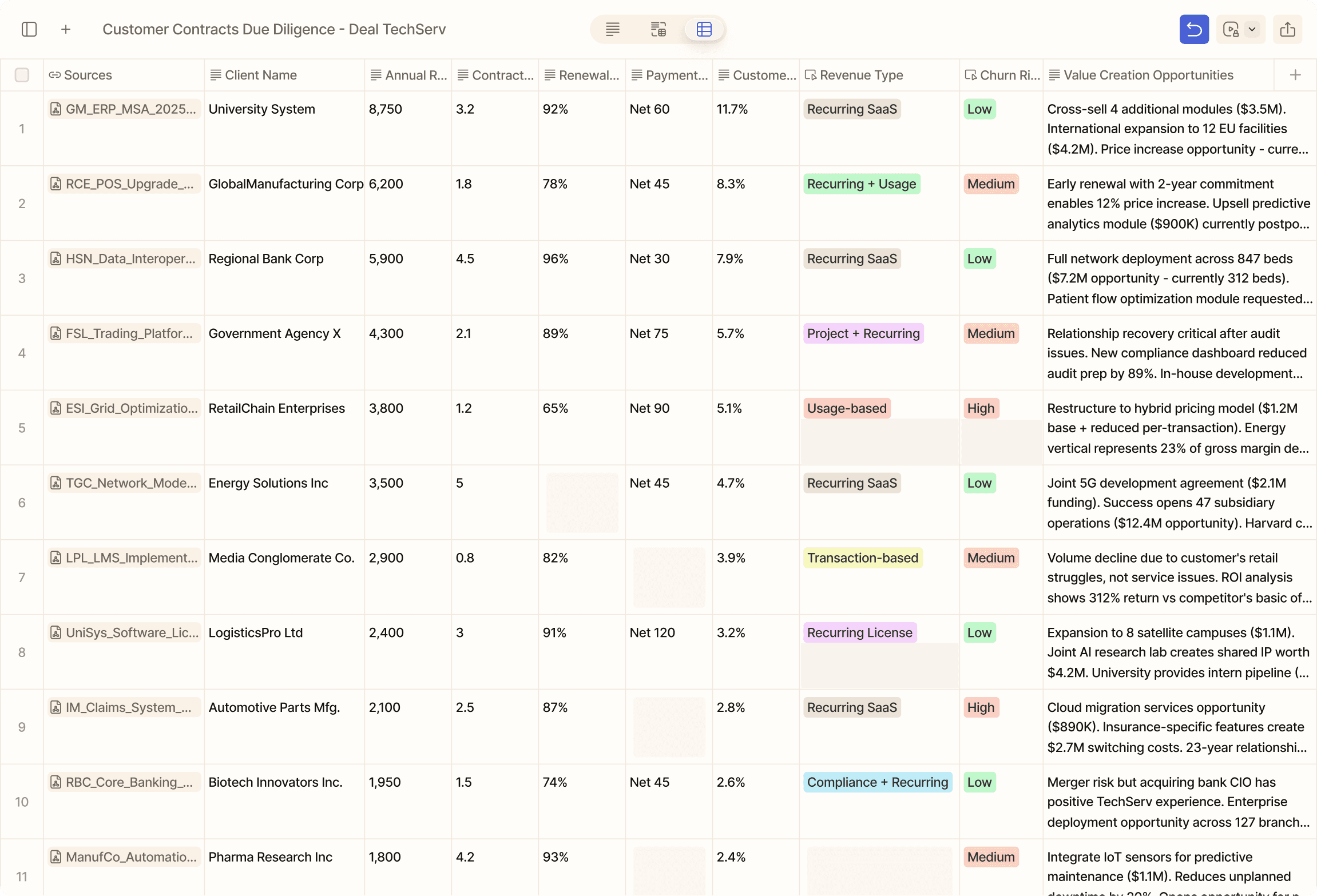Viewport: 1317px width, 896px height.
Task: Click the green Recurring + Usage tag
Action: coord(861,184)
